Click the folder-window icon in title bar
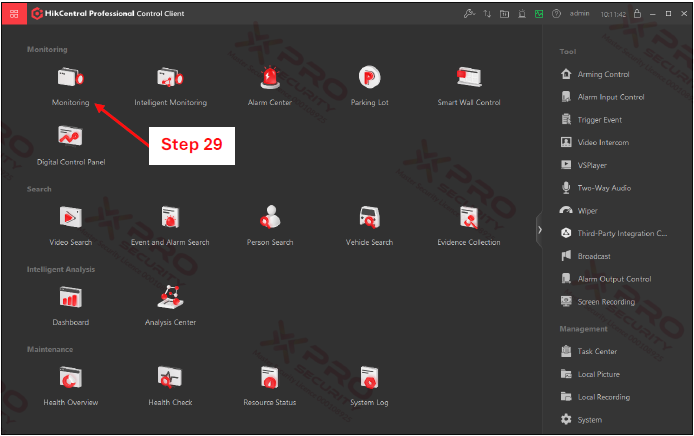Viewport: 694px width, 436px height. (505, 14)
